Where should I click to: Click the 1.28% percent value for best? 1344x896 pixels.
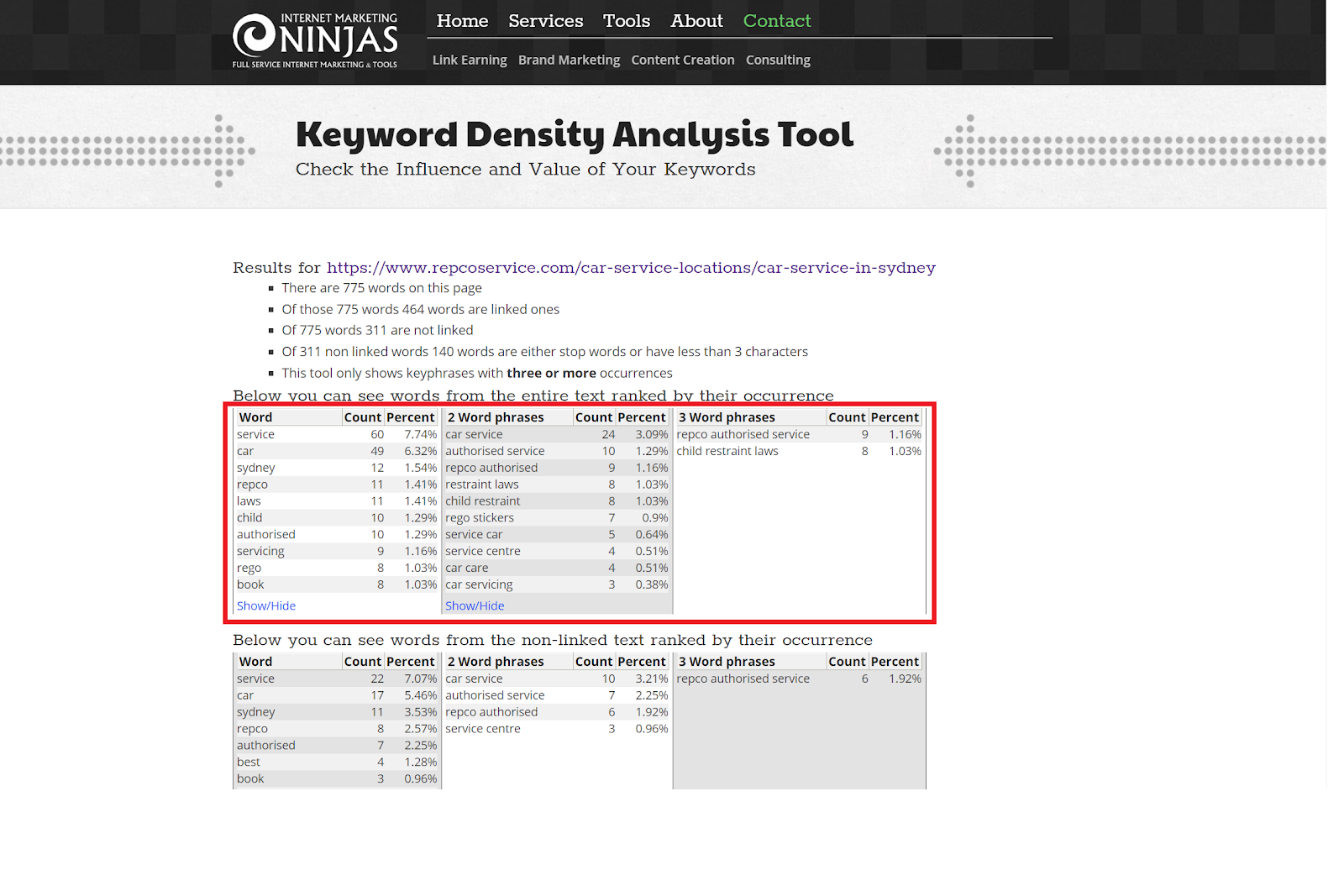click(420, 762)
